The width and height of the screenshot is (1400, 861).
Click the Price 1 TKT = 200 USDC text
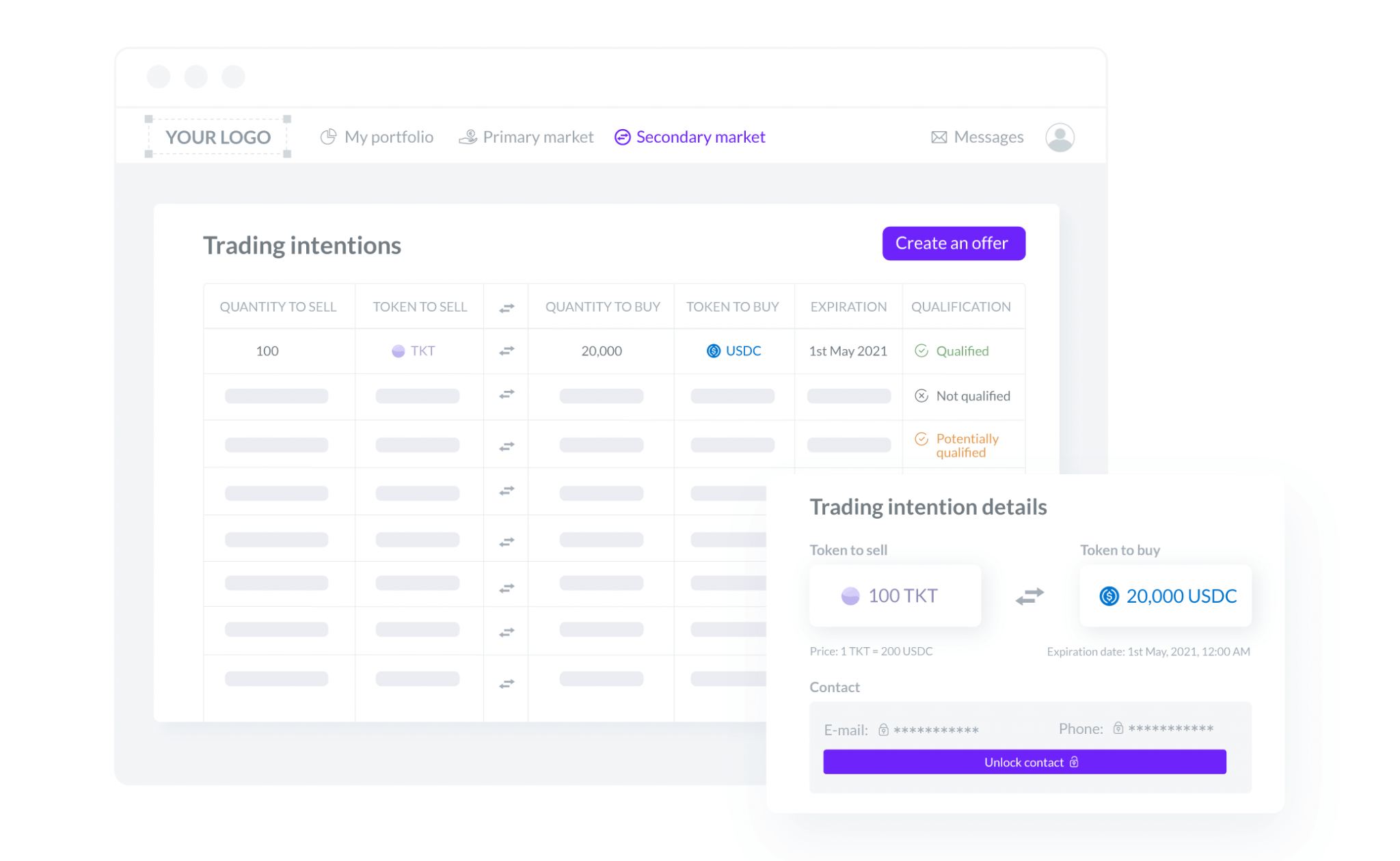(871, 652)
